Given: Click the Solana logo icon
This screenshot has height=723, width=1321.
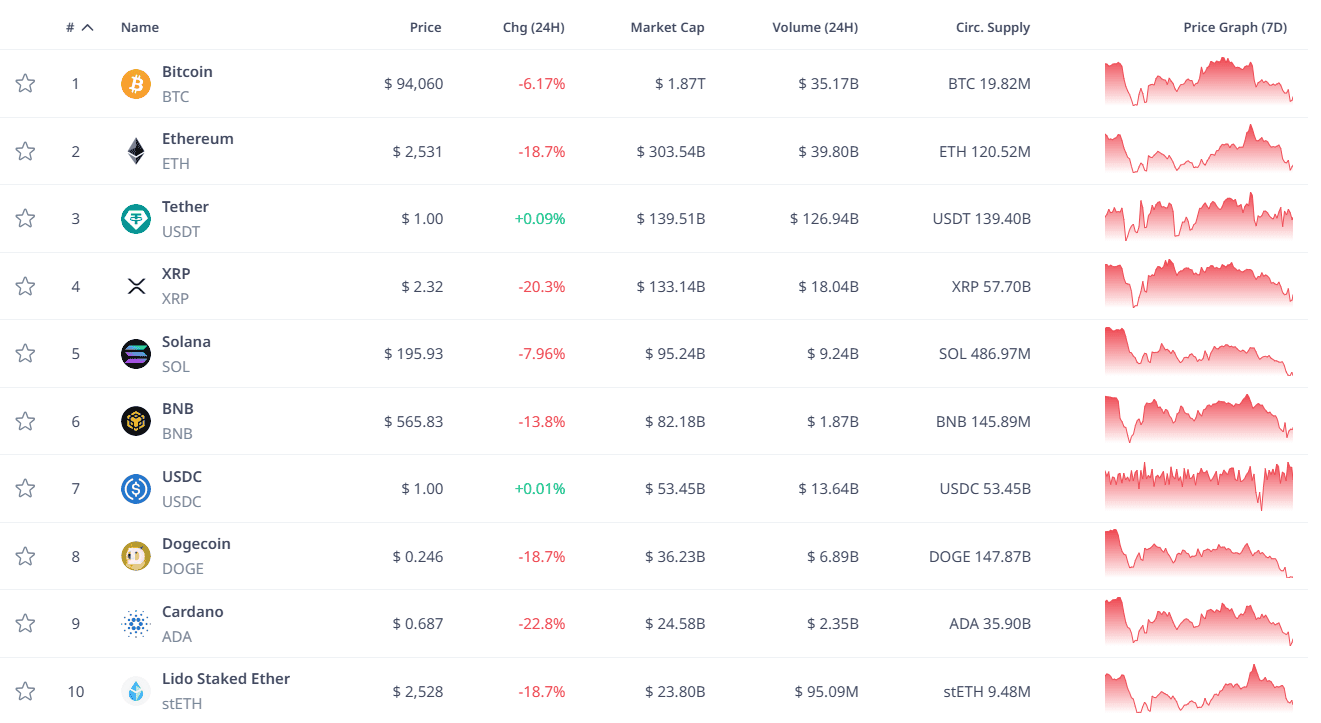Looking at the screenshot, I should point(135,354).
